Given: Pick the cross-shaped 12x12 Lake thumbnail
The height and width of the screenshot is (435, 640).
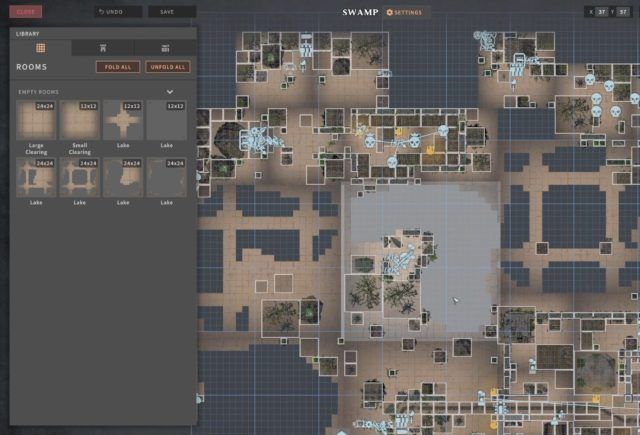Looking at the screenshot, I should tap(123, 120).
